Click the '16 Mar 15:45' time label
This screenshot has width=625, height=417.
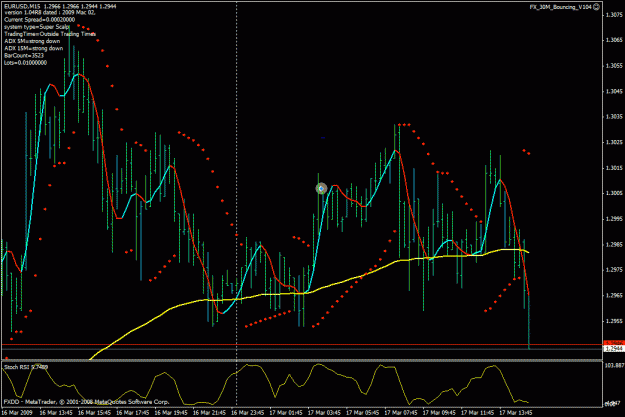pos(94,413)
